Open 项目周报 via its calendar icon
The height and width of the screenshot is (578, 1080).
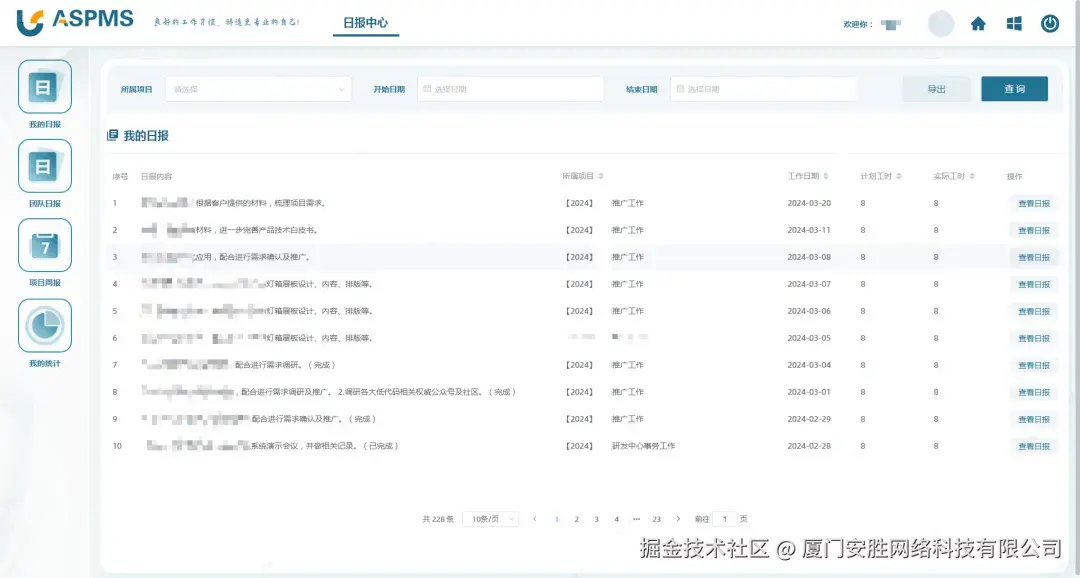44,245
